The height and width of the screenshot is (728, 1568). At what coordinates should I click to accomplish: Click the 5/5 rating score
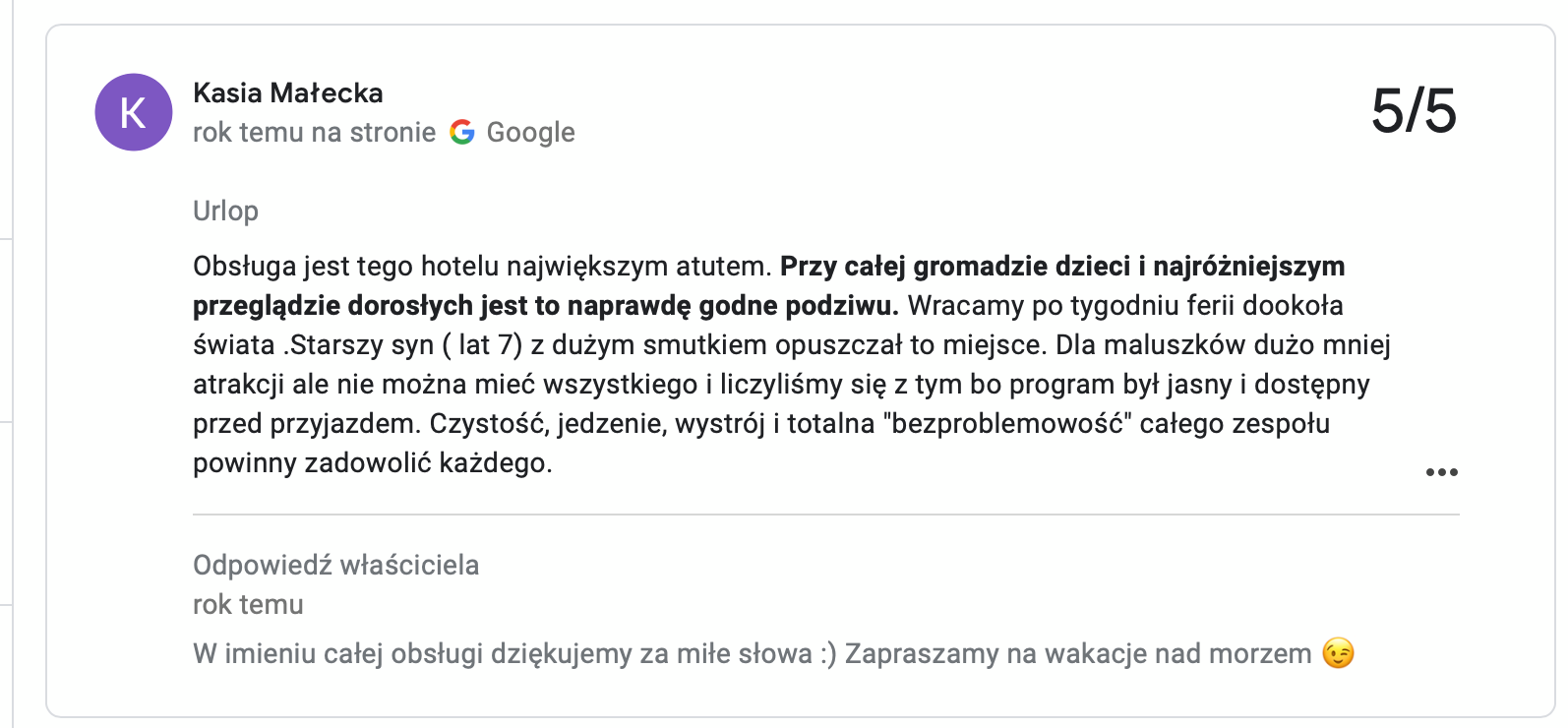click(x=1414, y=110)
